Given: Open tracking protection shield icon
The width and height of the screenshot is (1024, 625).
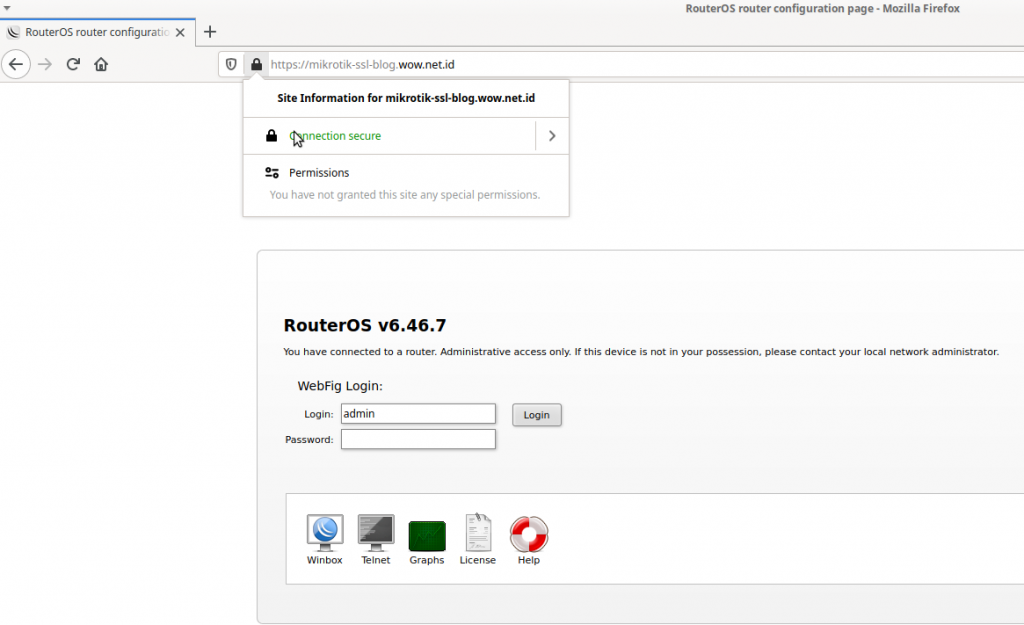Looking at the screenshot, I should click(x=231, y=64).
